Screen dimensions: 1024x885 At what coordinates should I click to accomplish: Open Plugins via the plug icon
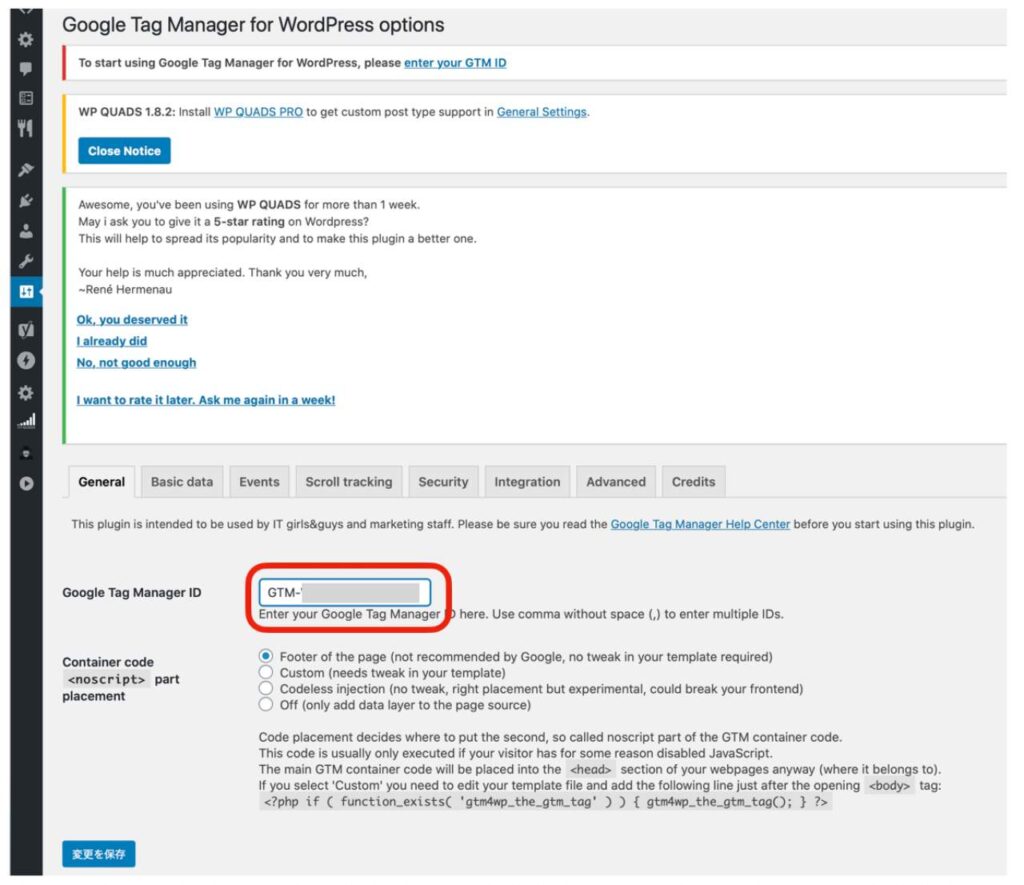[25, 201]
